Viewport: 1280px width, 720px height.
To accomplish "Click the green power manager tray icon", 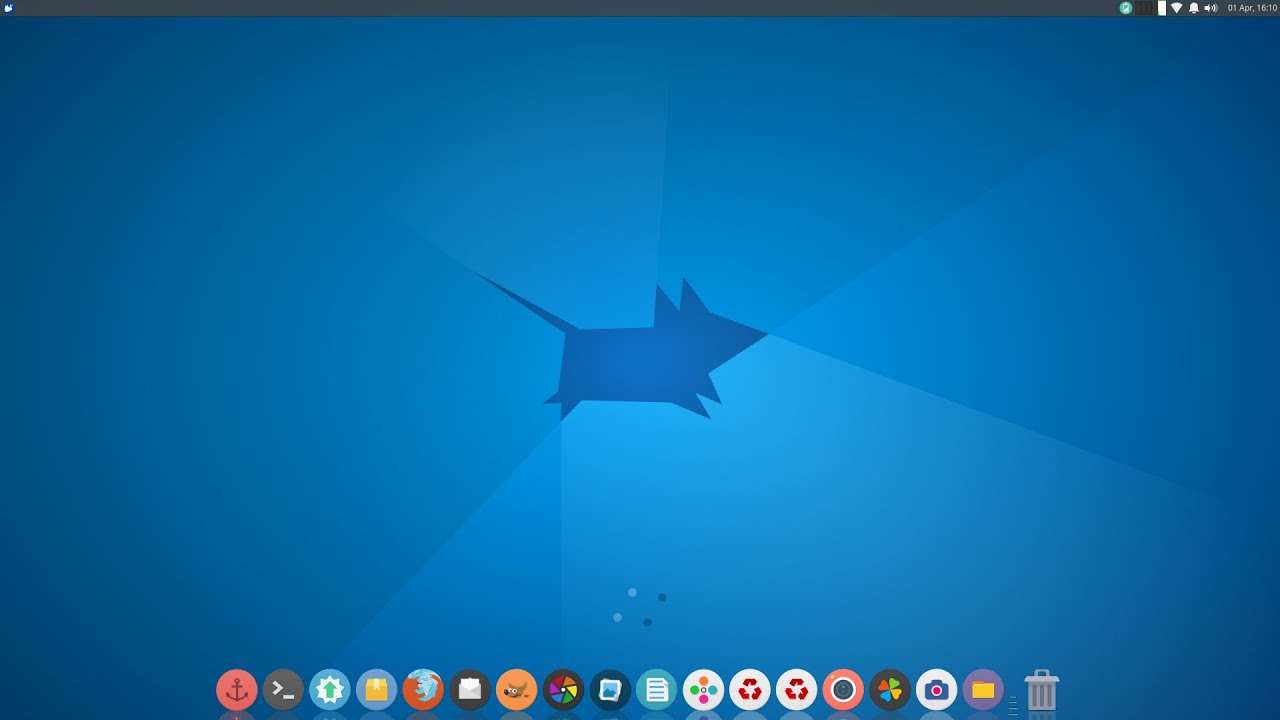I will tap(1125, 8).
